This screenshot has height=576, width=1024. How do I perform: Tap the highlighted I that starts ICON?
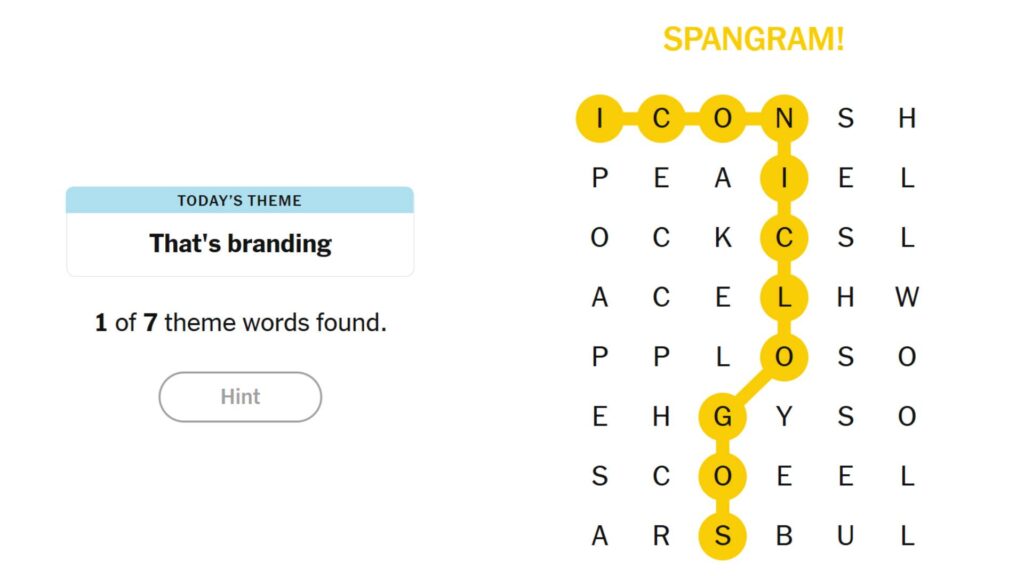(600, 119)
